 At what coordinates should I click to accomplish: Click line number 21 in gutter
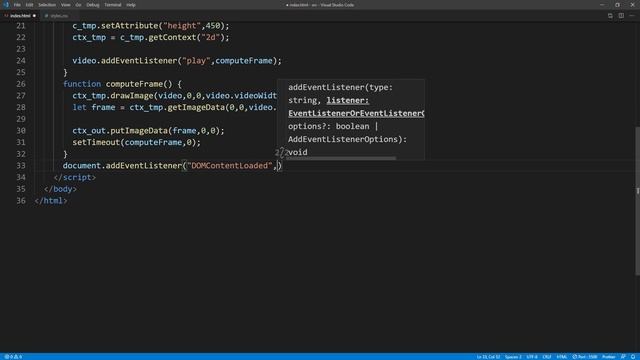click(x=20, y=26)
